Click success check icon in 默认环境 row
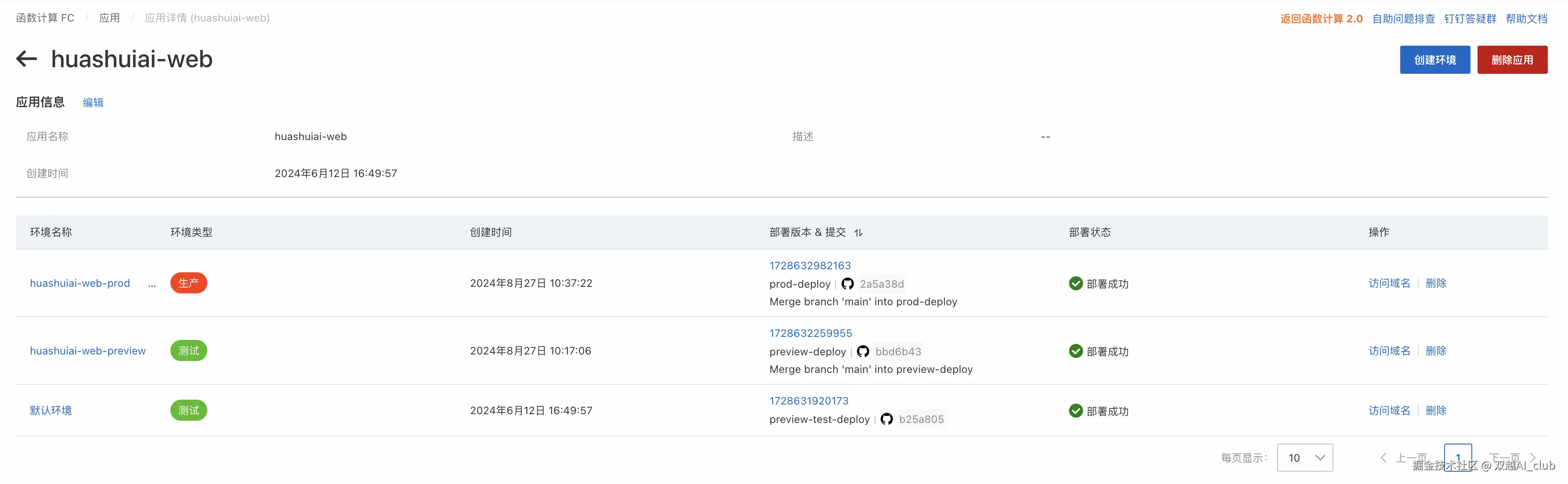This screenshot has height=484, width=1568. pyautogui.click(x=1076, y=411)
